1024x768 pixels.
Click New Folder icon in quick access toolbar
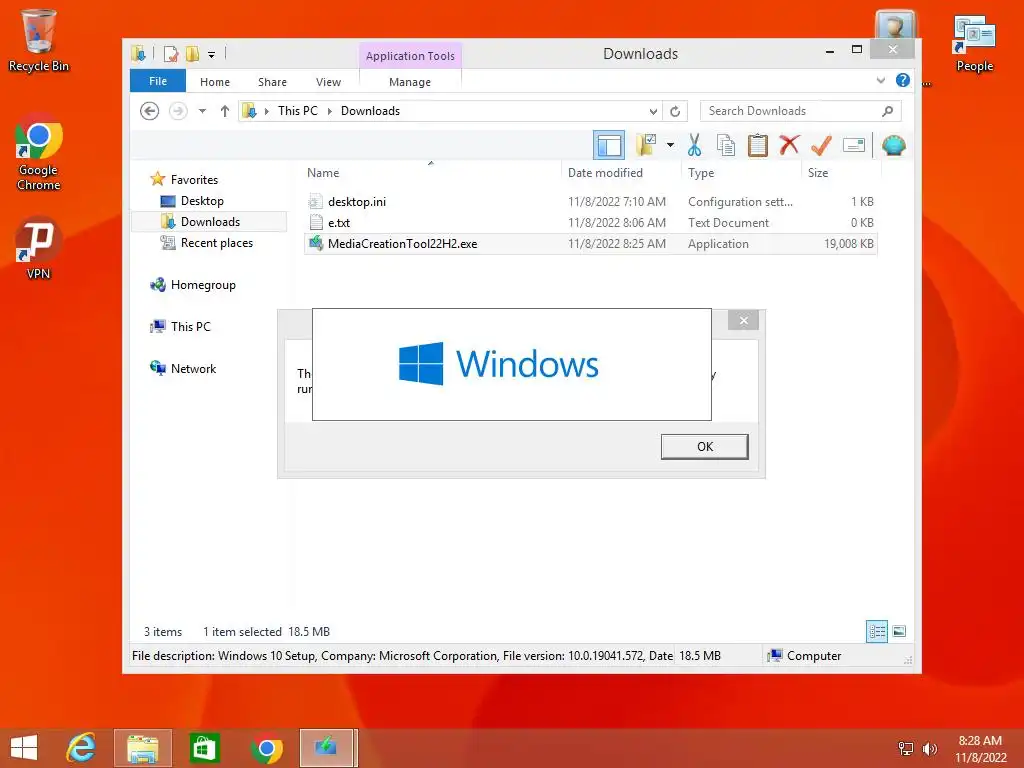pos(193,54)
